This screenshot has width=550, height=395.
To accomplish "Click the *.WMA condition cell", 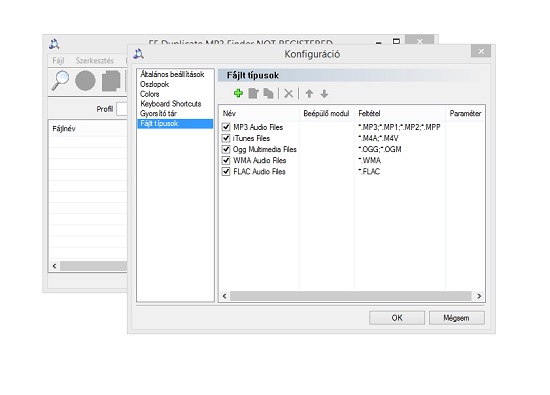I will [369, 160].
